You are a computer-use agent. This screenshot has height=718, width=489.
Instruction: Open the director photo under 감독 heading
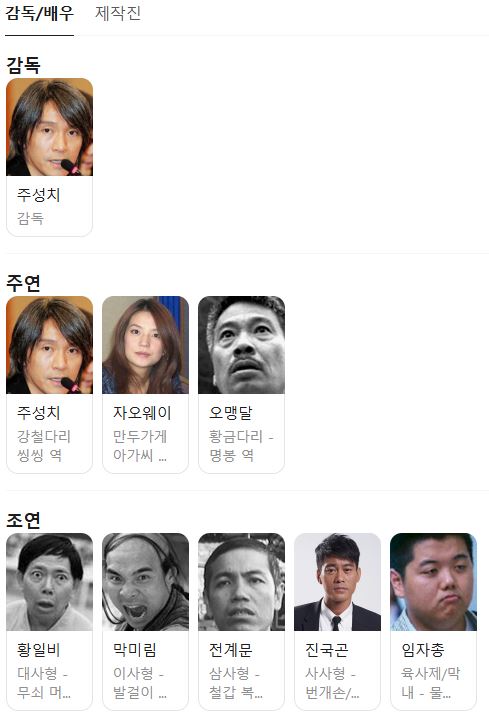(x=49, y=127)
